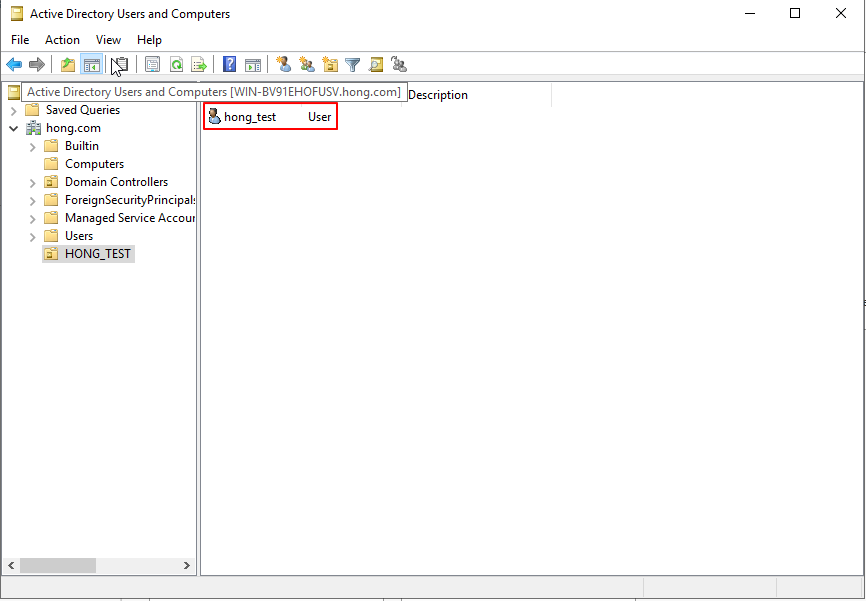866x601 pixels.
Task: Select the HONG_TEST organizational unit
Action: [98, 254]
